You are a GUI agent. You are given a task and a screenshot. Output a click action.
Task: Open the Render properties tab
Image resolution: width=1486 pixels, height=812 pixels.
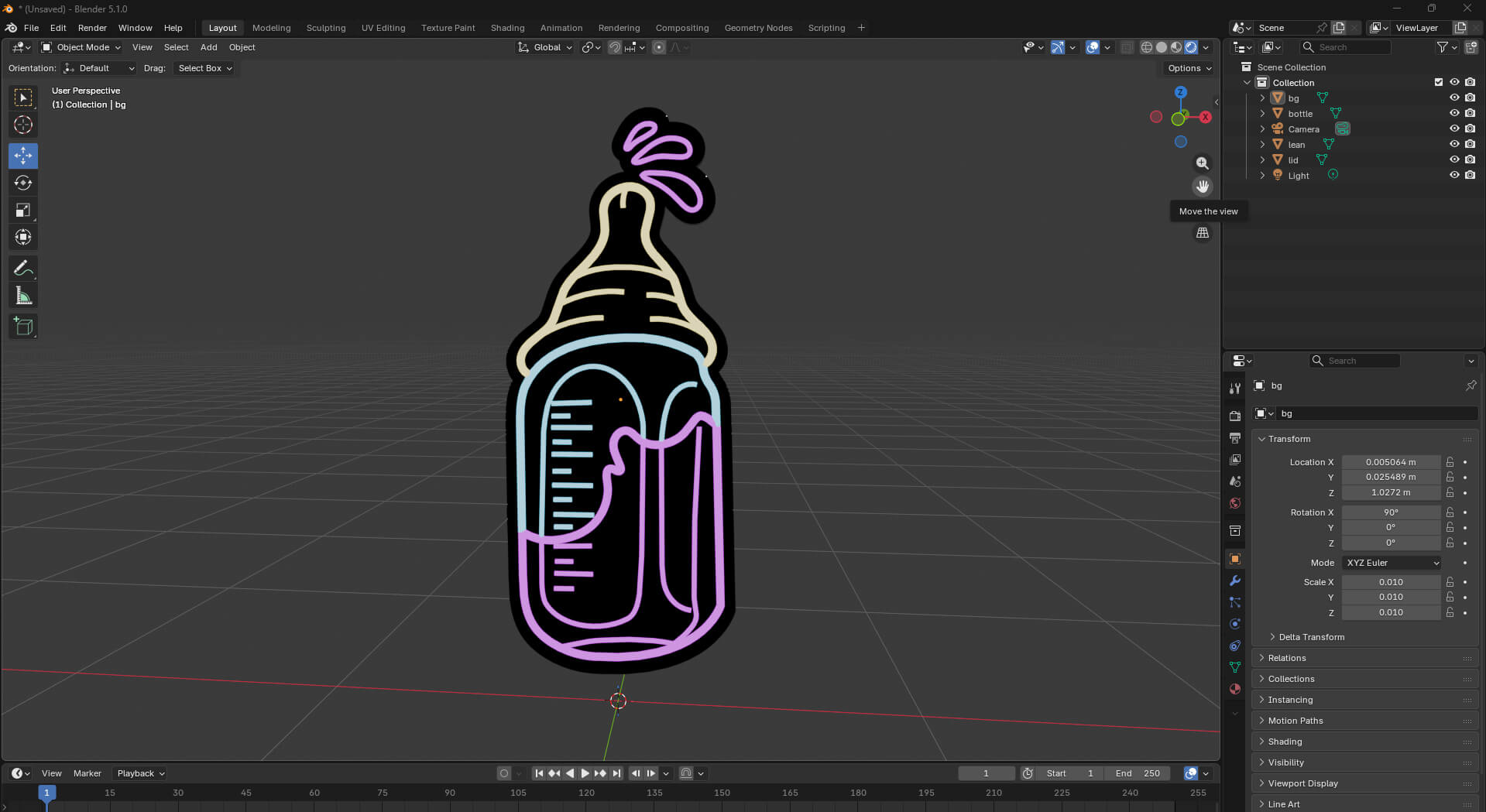pyautogui.click(x=1235, y=416)
